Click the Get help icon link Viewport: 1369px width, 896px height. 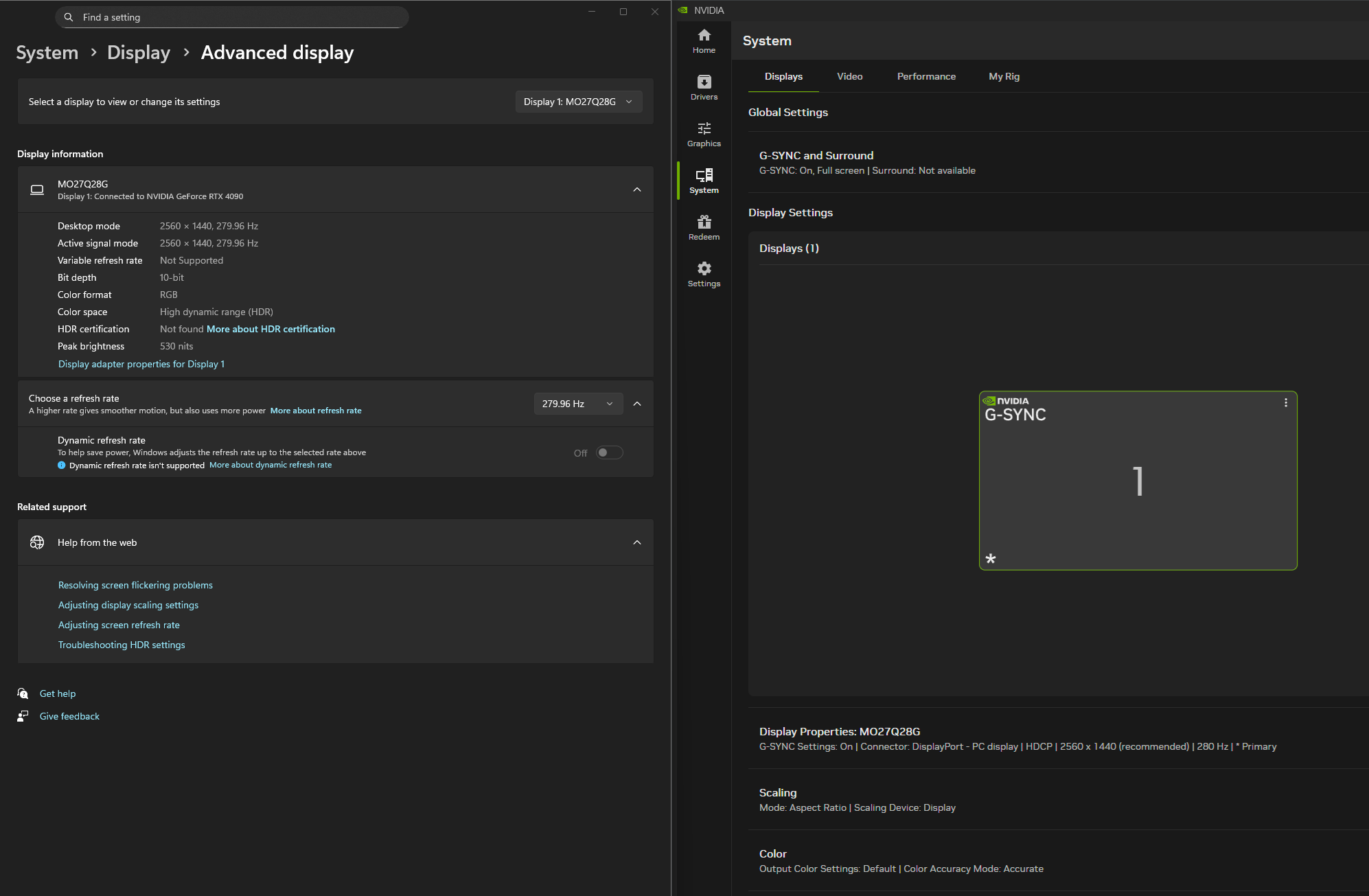tap(23, 693)
